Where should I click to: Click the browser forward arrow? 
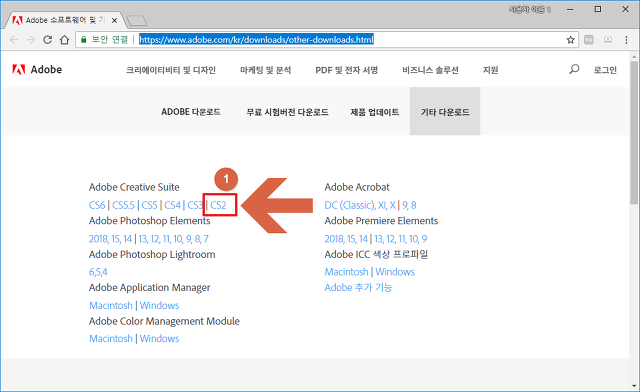[x=31, y=40]
